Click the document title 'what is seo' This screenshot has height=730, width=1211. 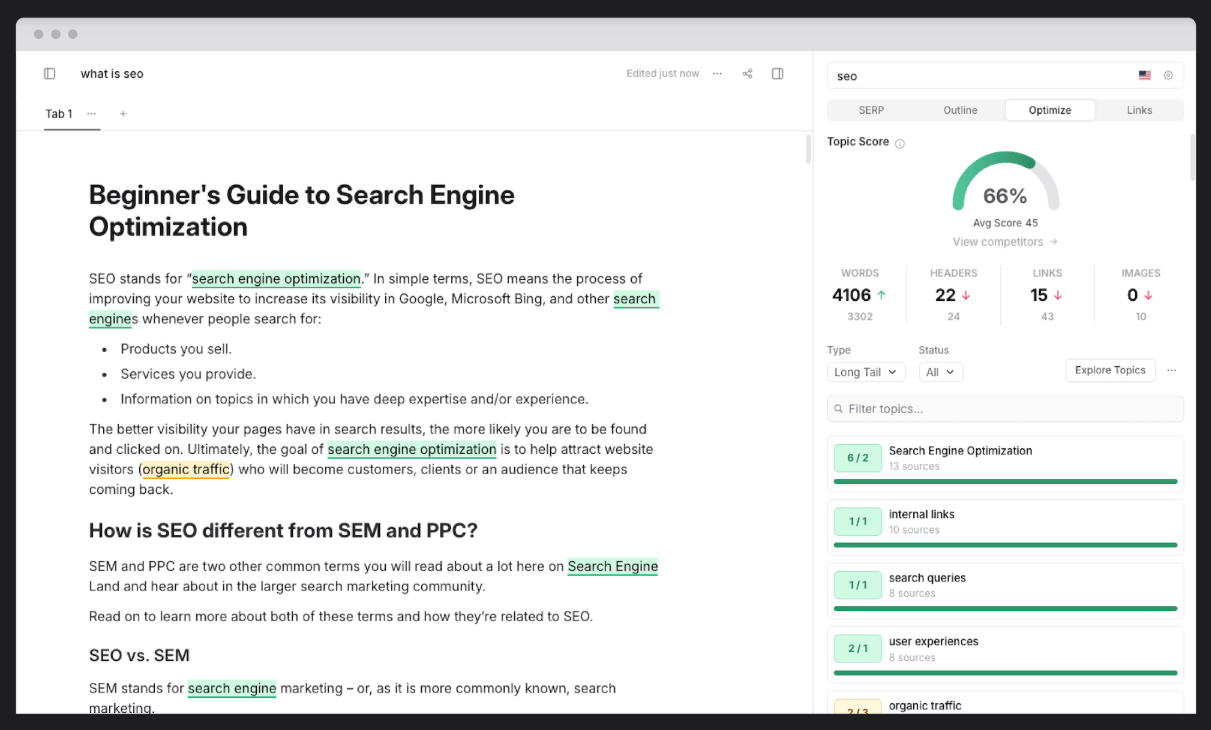coord(112,74)
